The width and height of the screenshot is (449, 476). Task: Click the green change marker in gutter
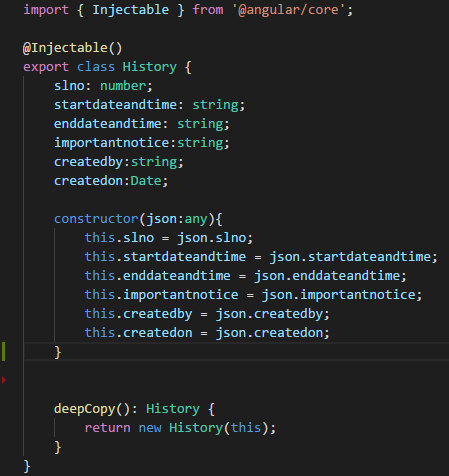[3, 352]
